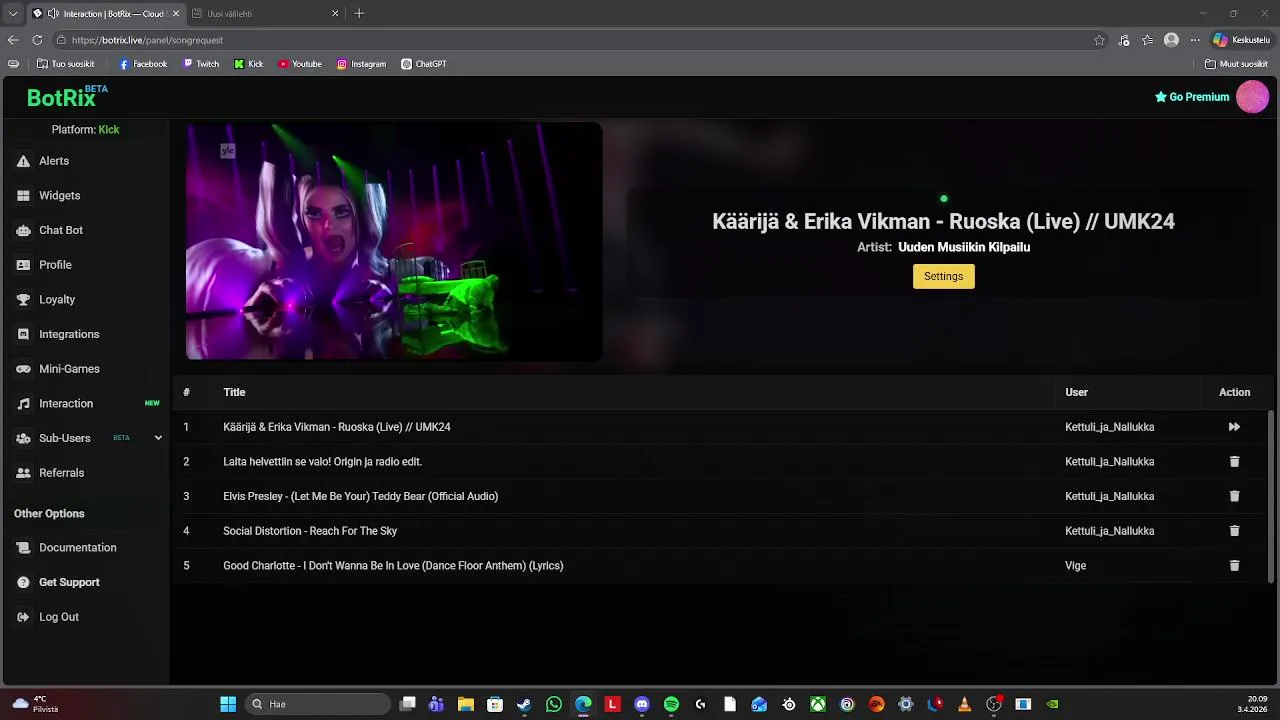
Task: Open the weather widget in the taskbar
Action: coord(35,704)
